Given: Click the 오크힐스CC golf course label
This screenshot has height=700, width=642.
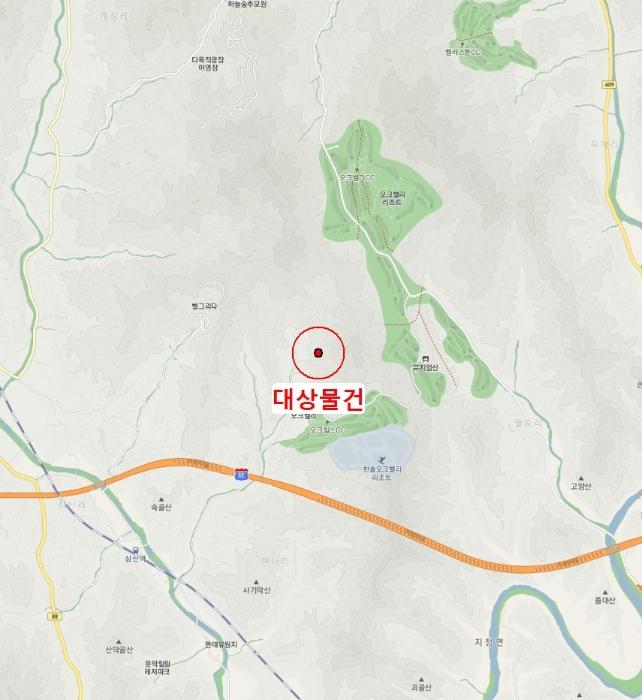Looking at the screenshot, I should tap(328, 430).
